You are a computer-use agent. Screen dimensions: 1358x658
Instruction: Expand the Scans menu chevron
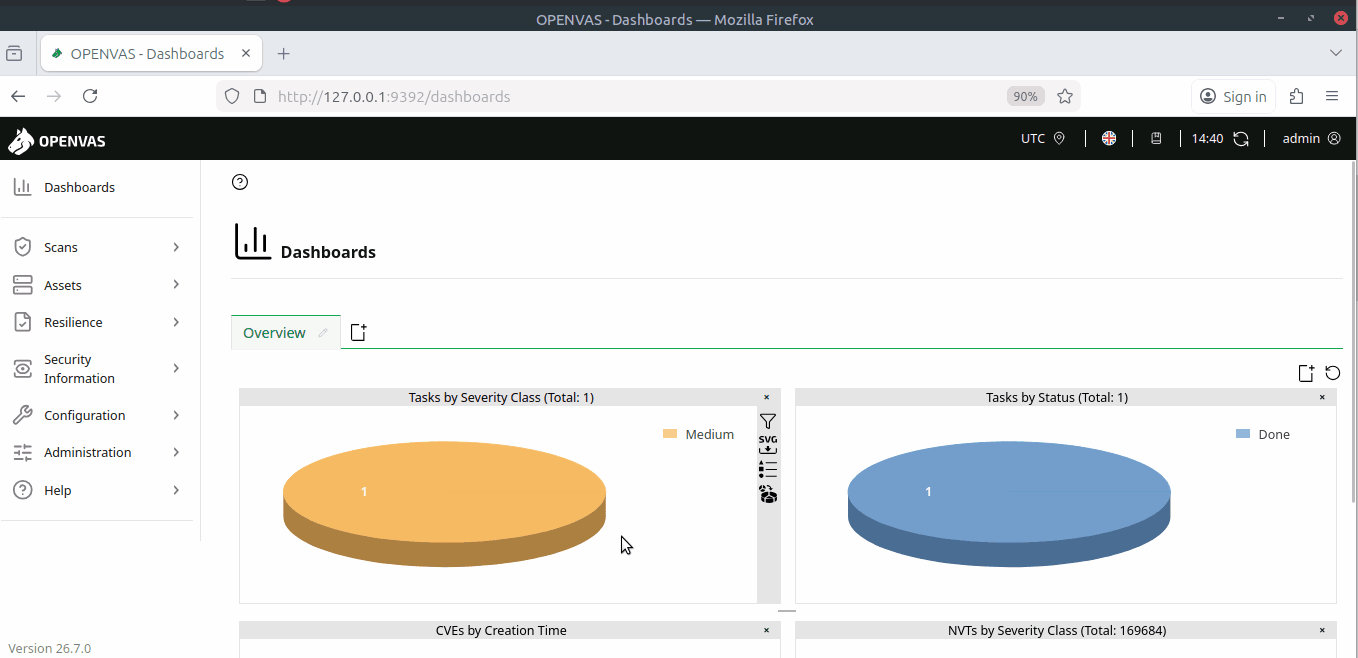pos(176,247)
